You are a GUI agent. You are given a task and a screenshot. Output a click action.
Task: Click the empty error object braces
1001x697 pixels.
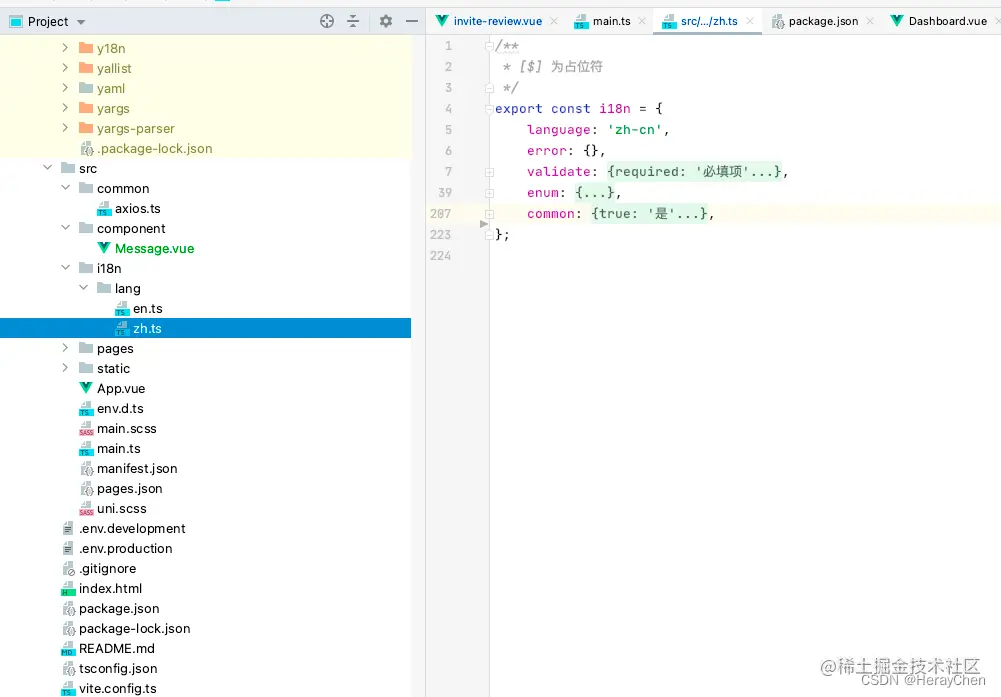(591, 151)
